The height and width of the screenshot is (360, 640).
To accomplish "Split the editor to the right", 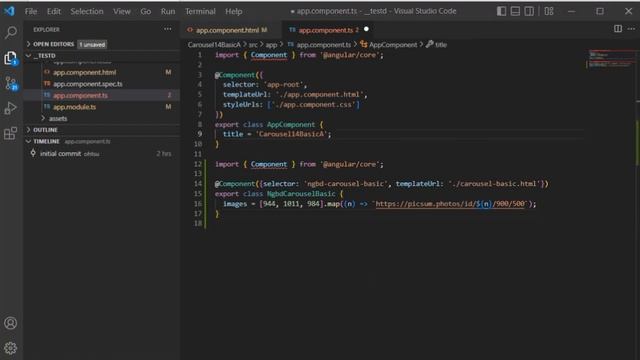I will coord(618,29).
